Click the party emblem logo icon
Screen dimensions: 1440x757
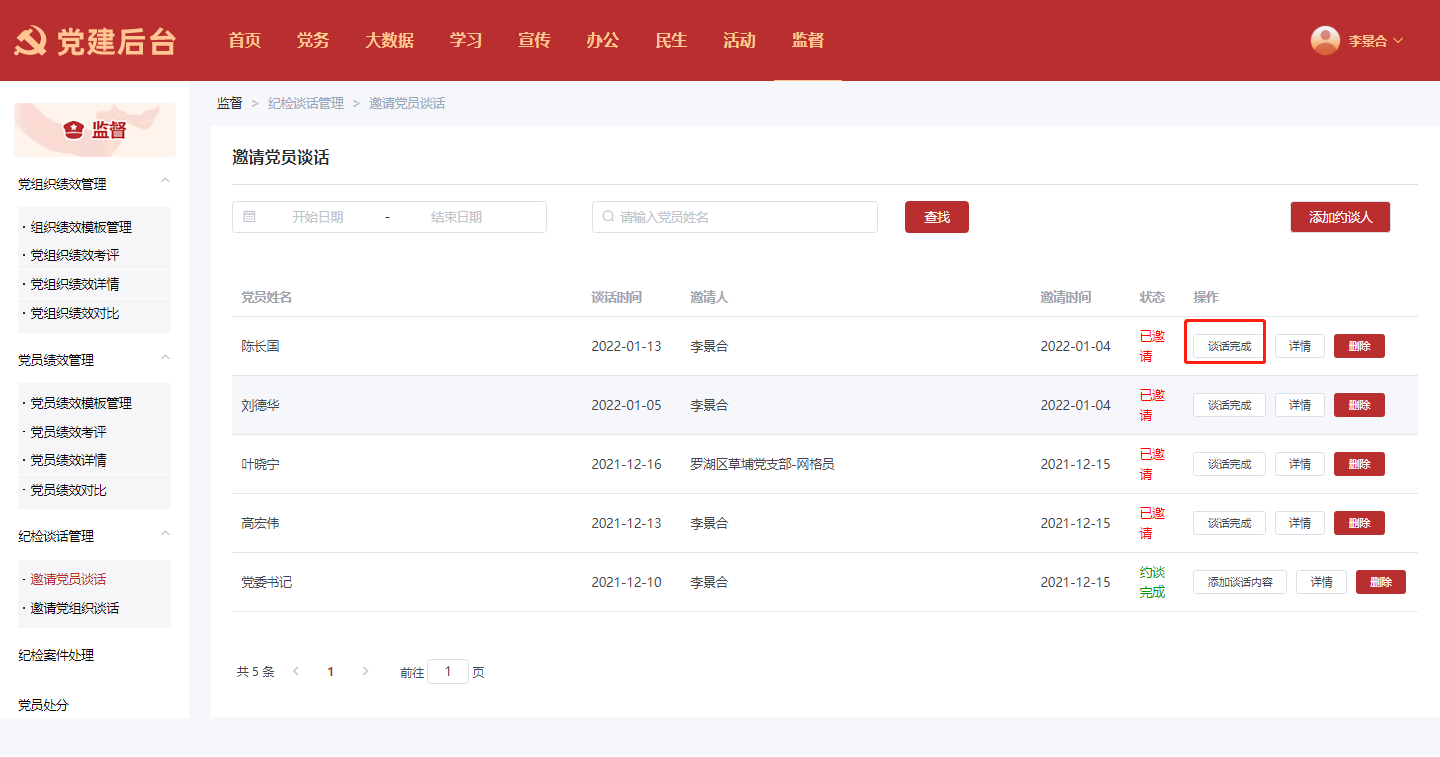[x=31, y=41]
